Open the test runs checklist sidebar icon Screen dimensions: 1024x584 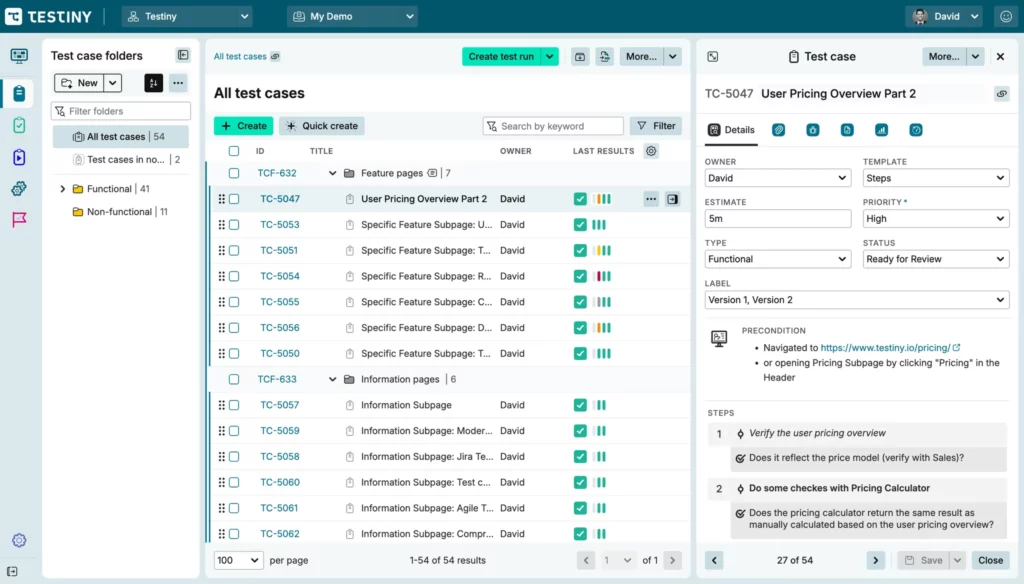[19, 125]
